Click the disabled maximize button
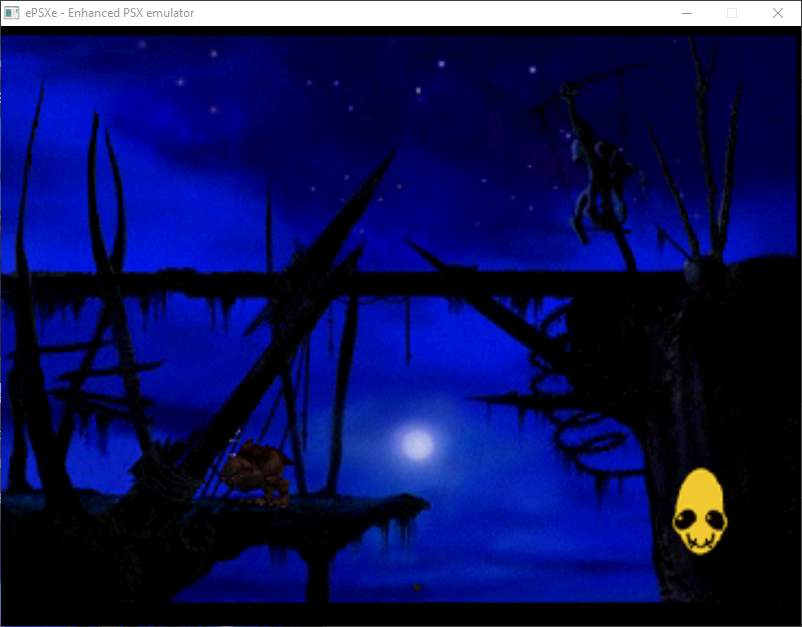 coord(731,13)
